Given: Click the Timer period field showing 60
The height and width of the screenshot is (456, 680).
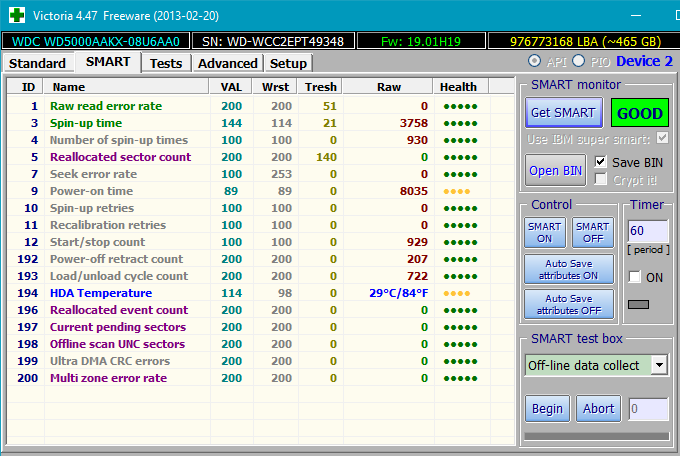Looking at the screenshot, I should (x=648, y=231).
